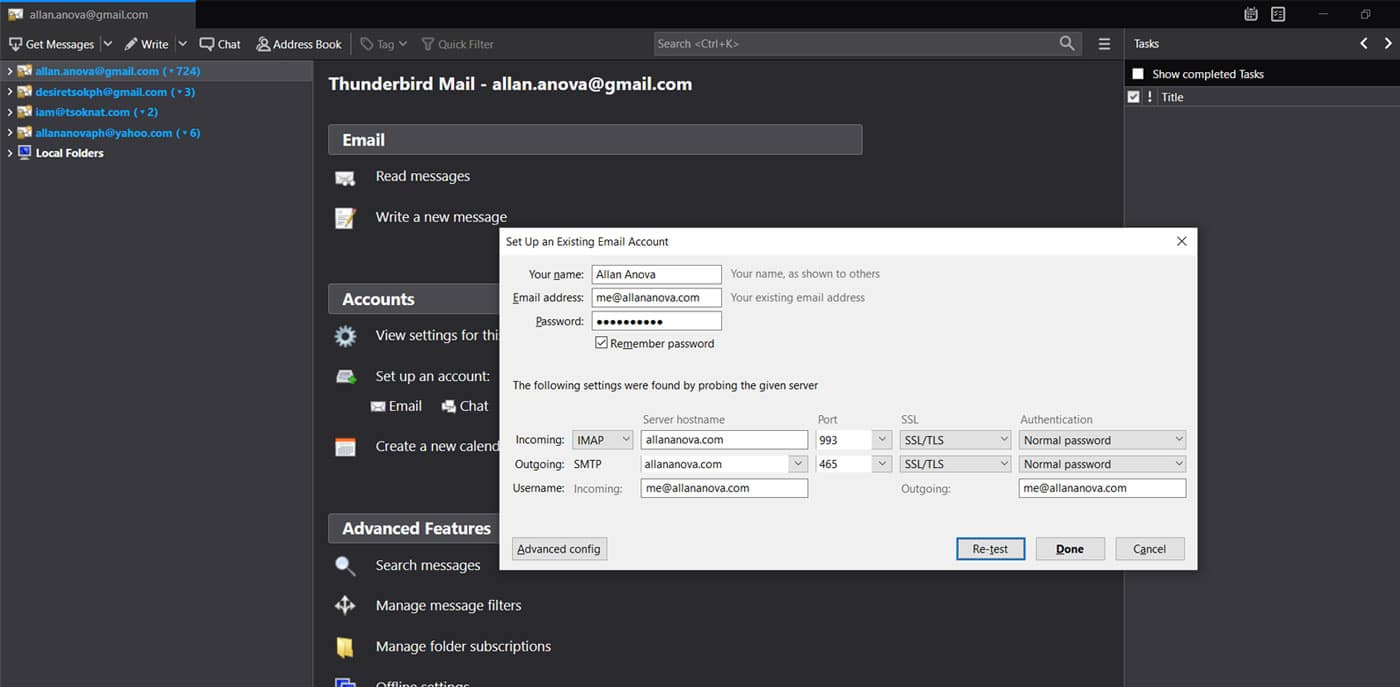
Task: Open the calendar tab icon
Action: (1251, 14)
